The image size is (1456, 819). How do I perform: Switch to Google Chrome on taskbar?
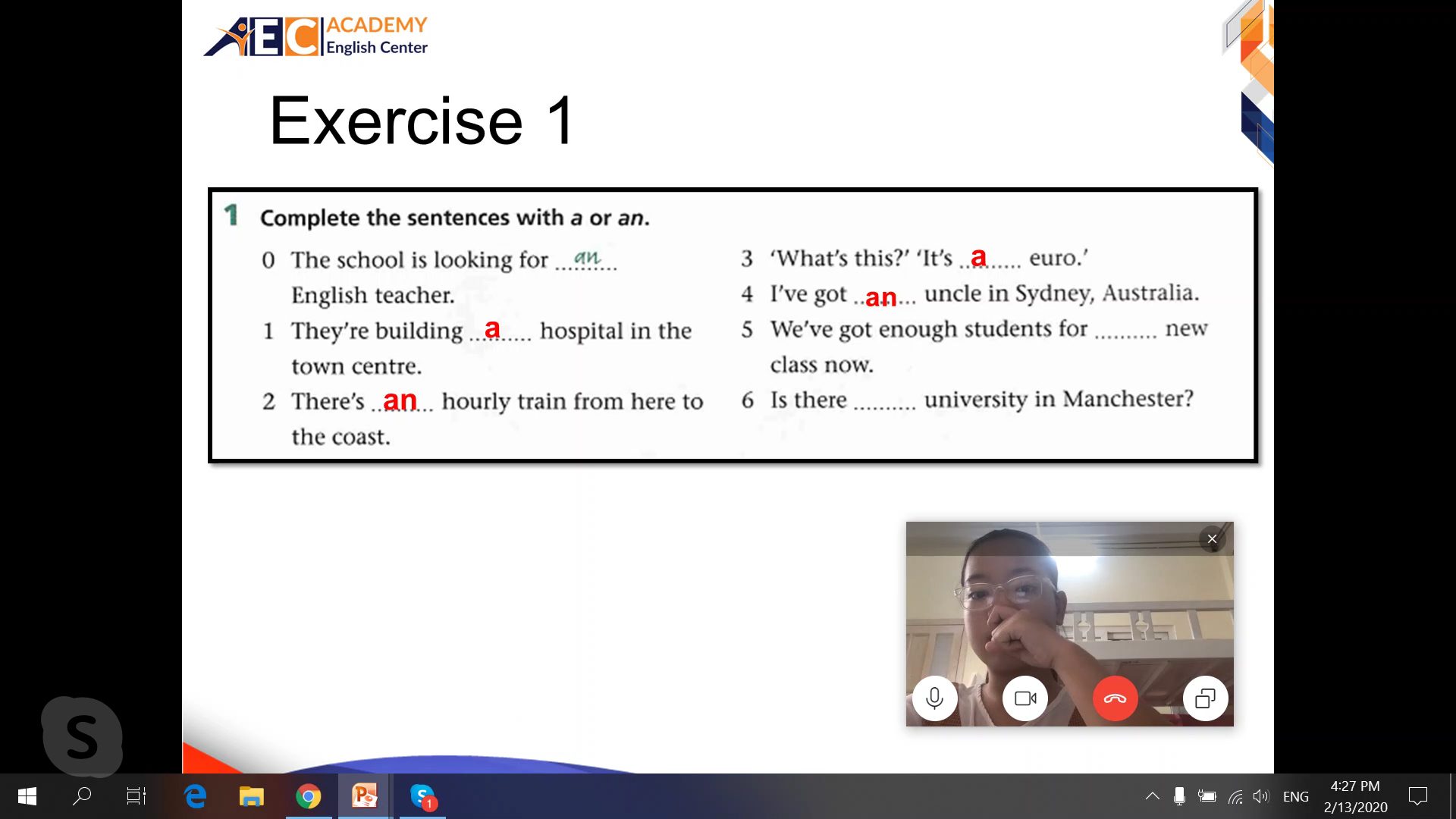pos(308,796)
